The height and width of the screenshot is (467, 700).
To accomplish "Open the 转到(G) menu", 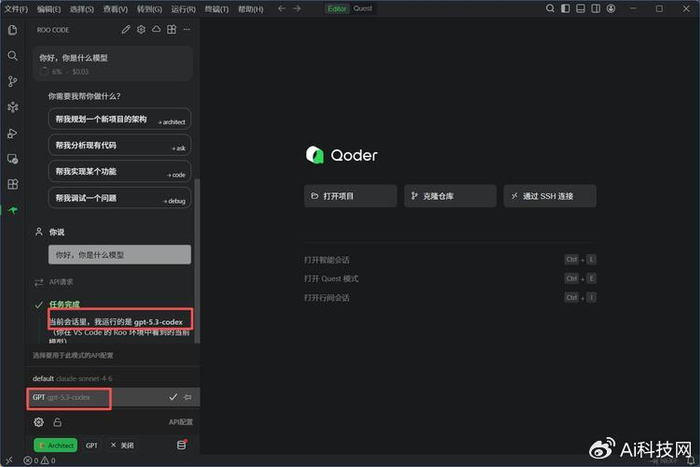I will pos(150,9).
